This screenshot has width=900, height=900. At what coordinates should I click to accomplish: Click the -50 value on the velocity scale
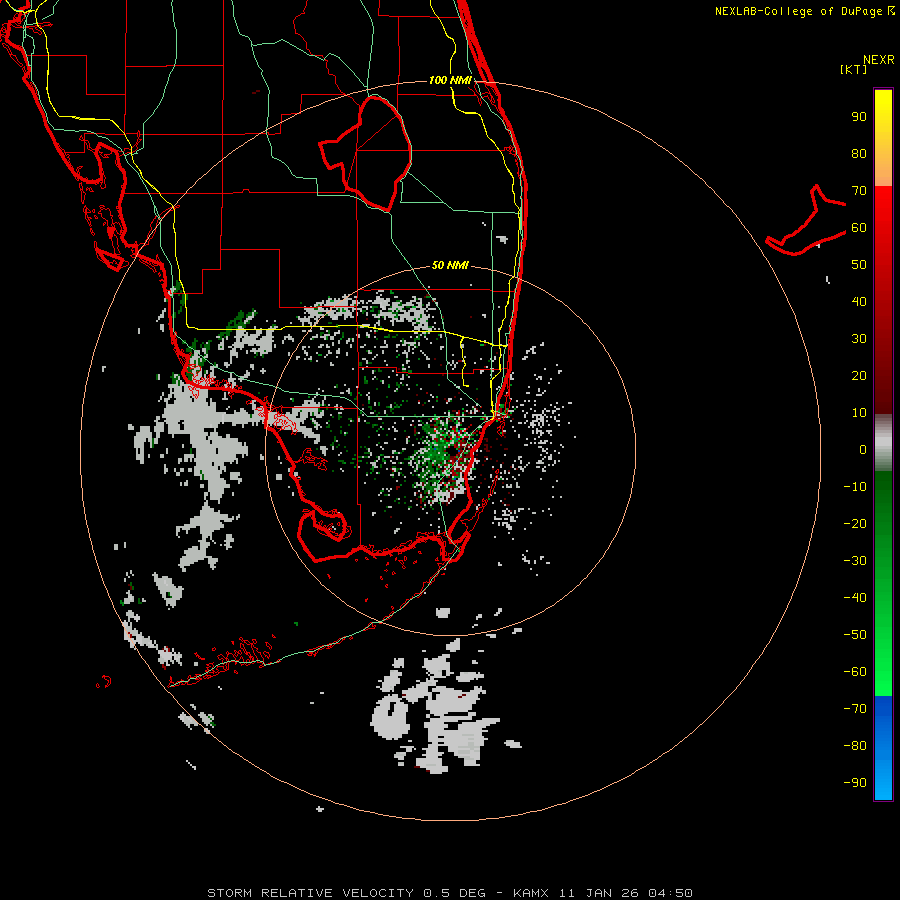pyautogui.click(x=855, y=635)
